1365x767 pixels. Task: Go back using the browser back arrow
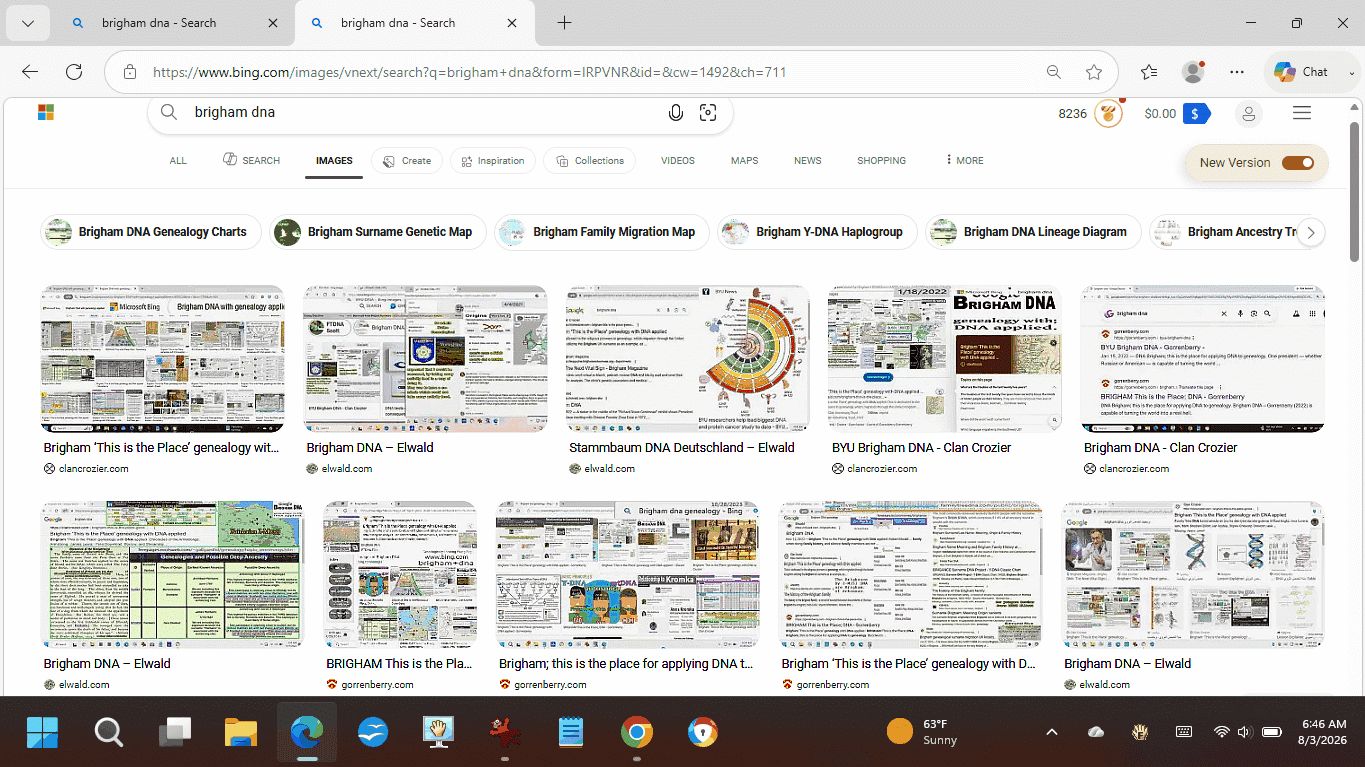tap(30, 72)
